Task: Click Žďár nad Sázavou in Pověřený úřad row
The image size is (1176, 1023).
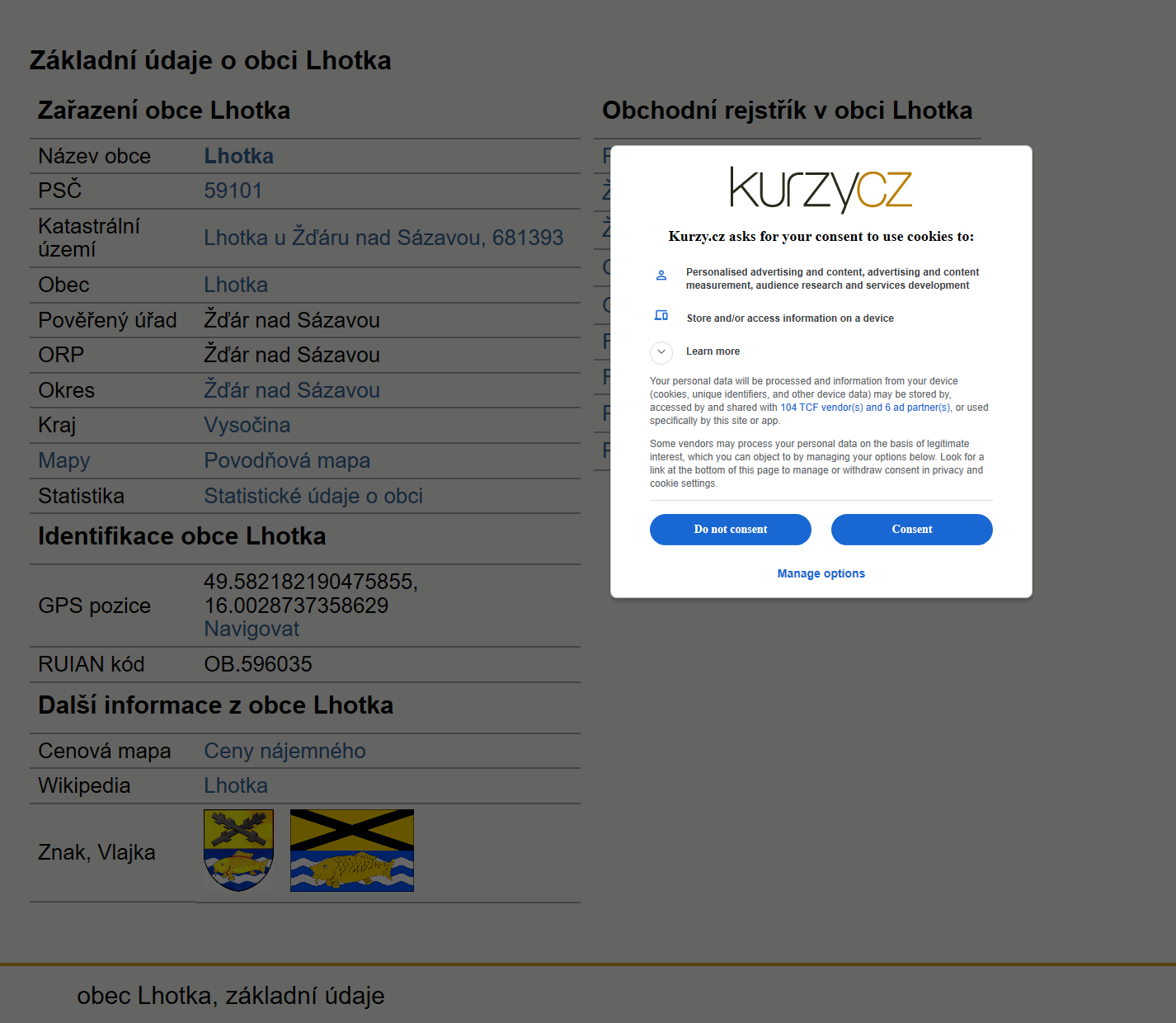Action: (292, 320)
